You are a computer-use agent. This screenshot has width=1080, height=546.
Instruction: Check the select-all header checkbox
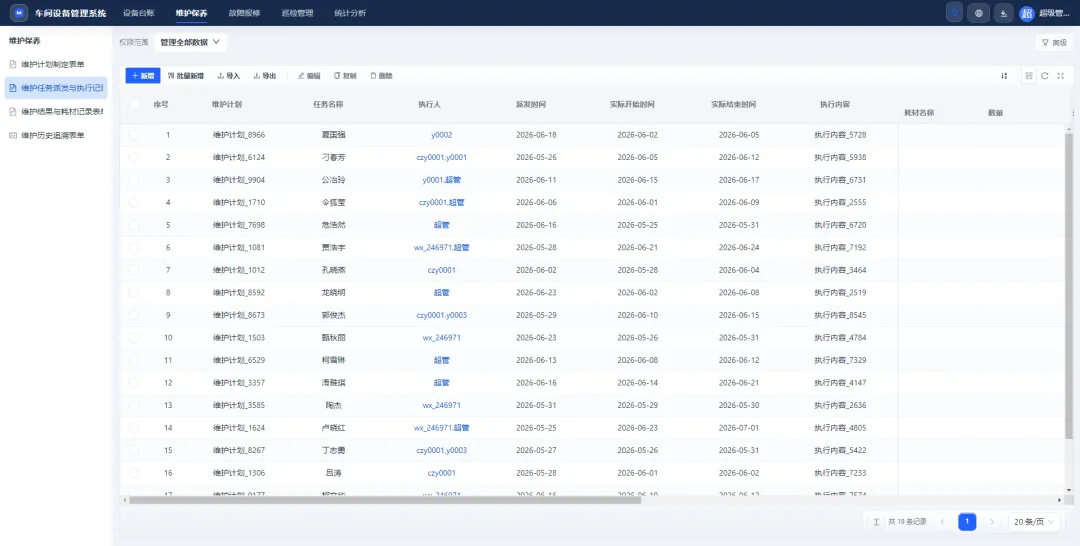pos(134,105)
